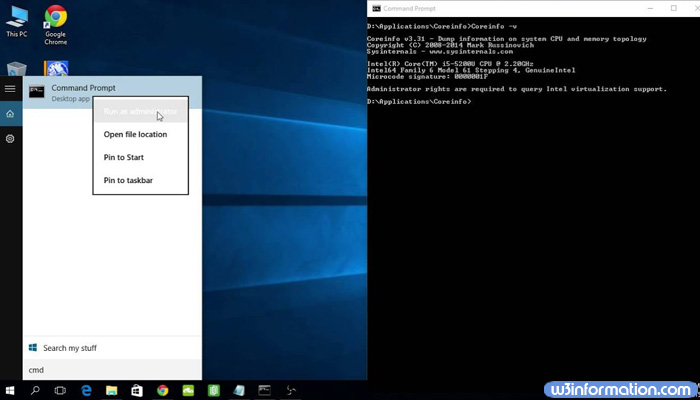700x400 pixels.
Task: Click the Microcode signature line in console
Action: [427, 77]
